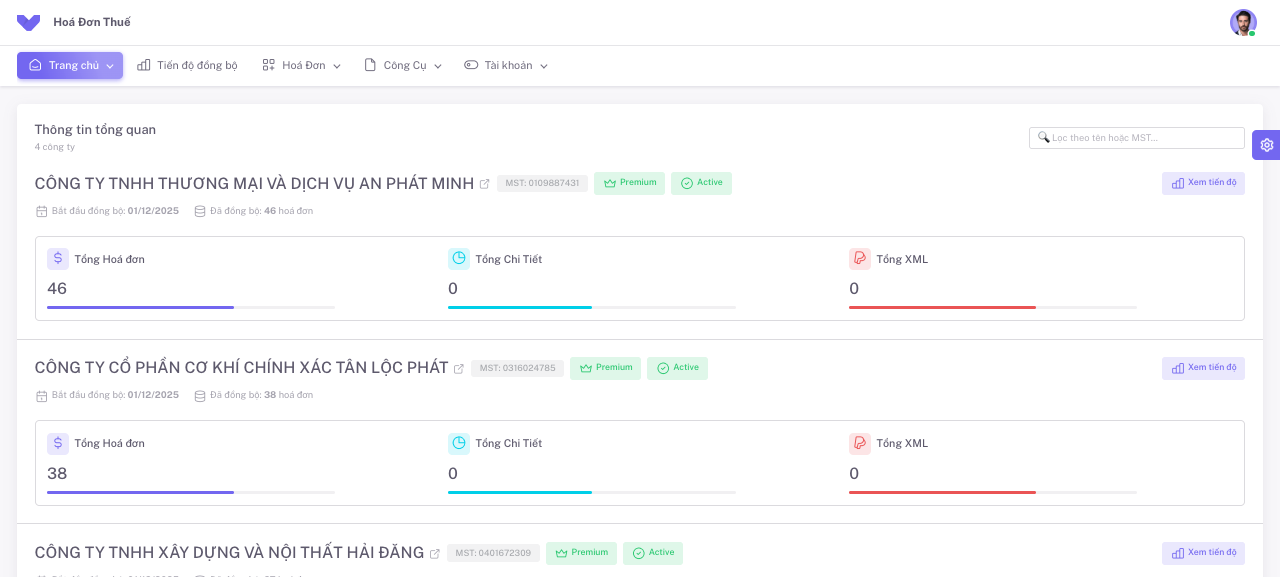1280x577 pixels.
Task: Click MST: 0316024785 tag
Action: 516,369
